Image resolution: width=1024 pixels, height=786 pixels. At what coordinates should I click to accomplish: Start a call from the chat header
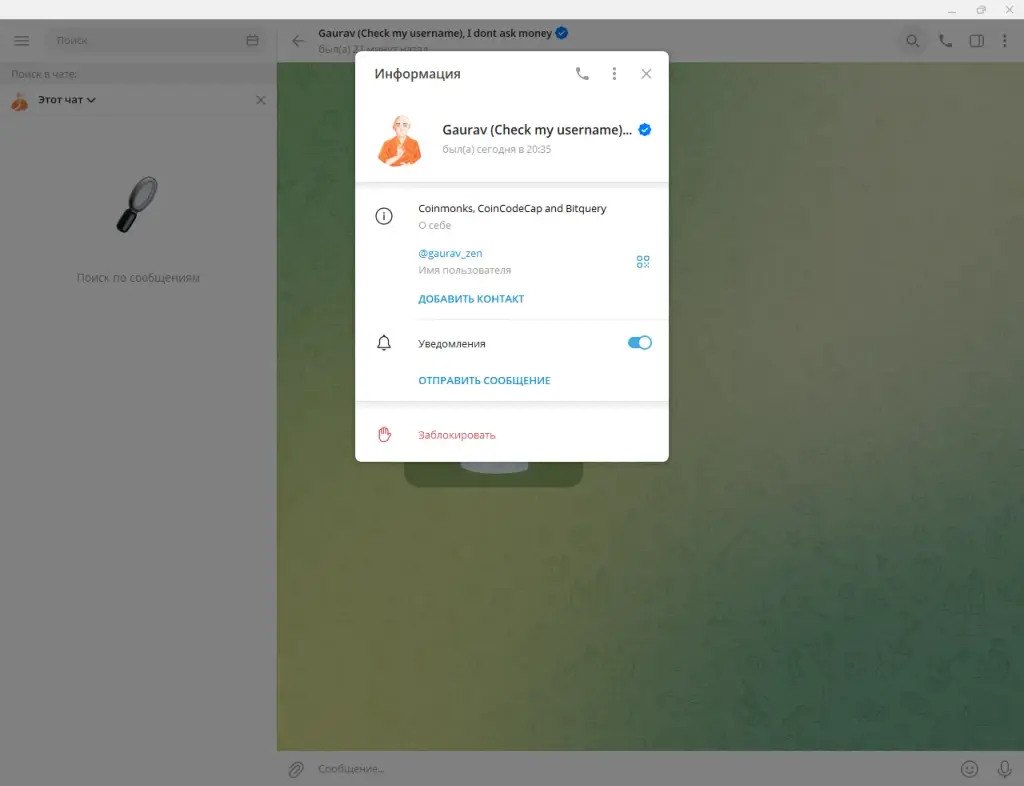(x=945, y=41)
